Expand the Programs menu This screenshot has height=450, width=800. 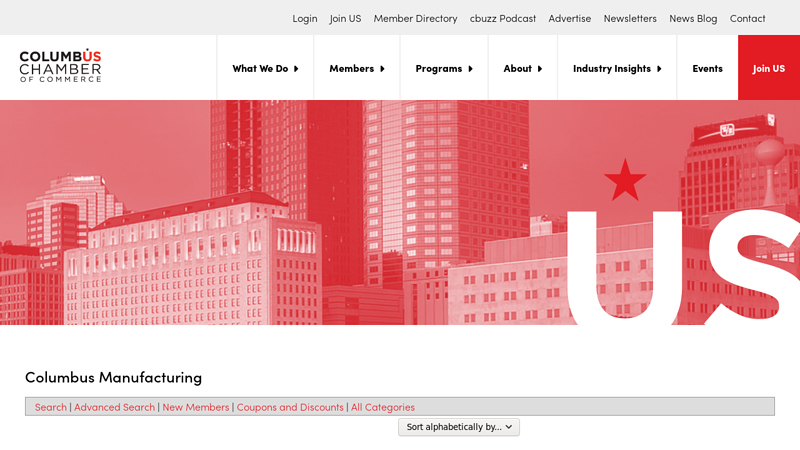[x=444, y=68]
